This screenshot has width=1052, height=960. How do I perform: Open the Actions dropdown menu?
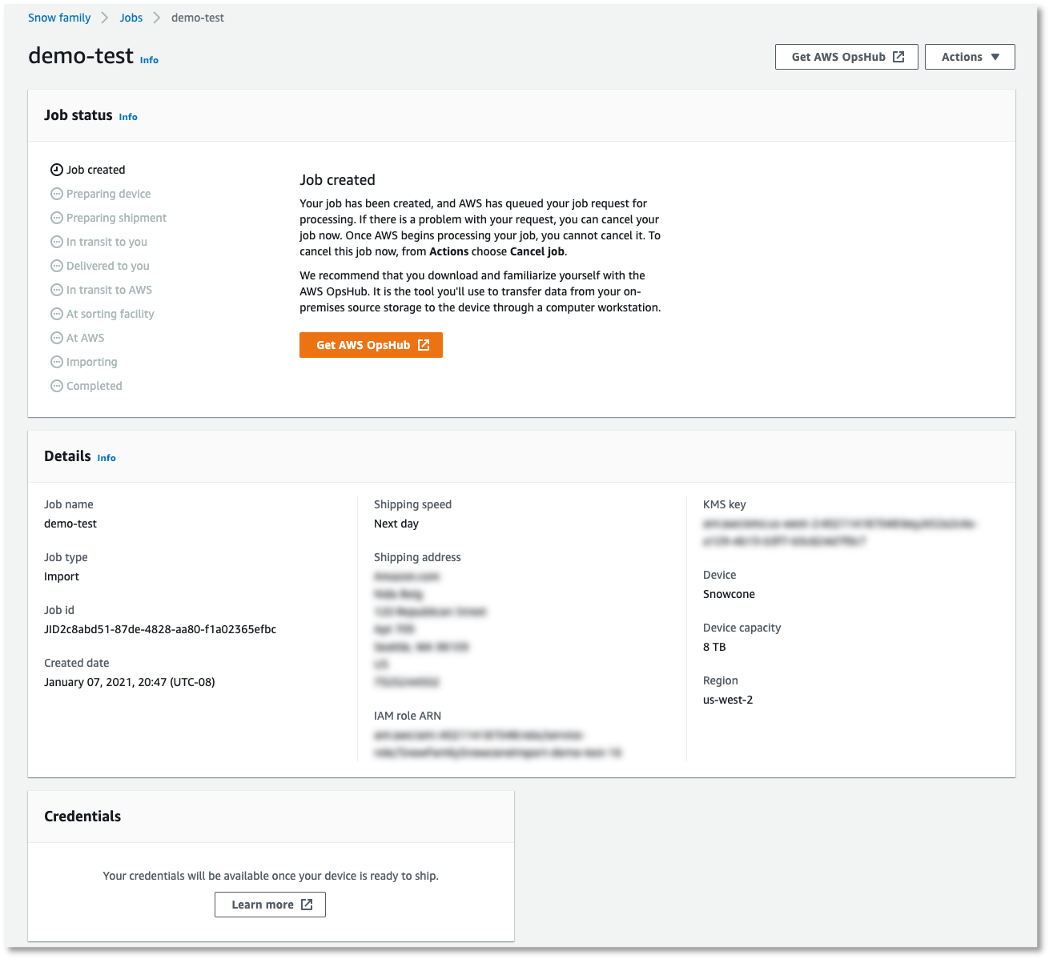[x=969, y=57]
